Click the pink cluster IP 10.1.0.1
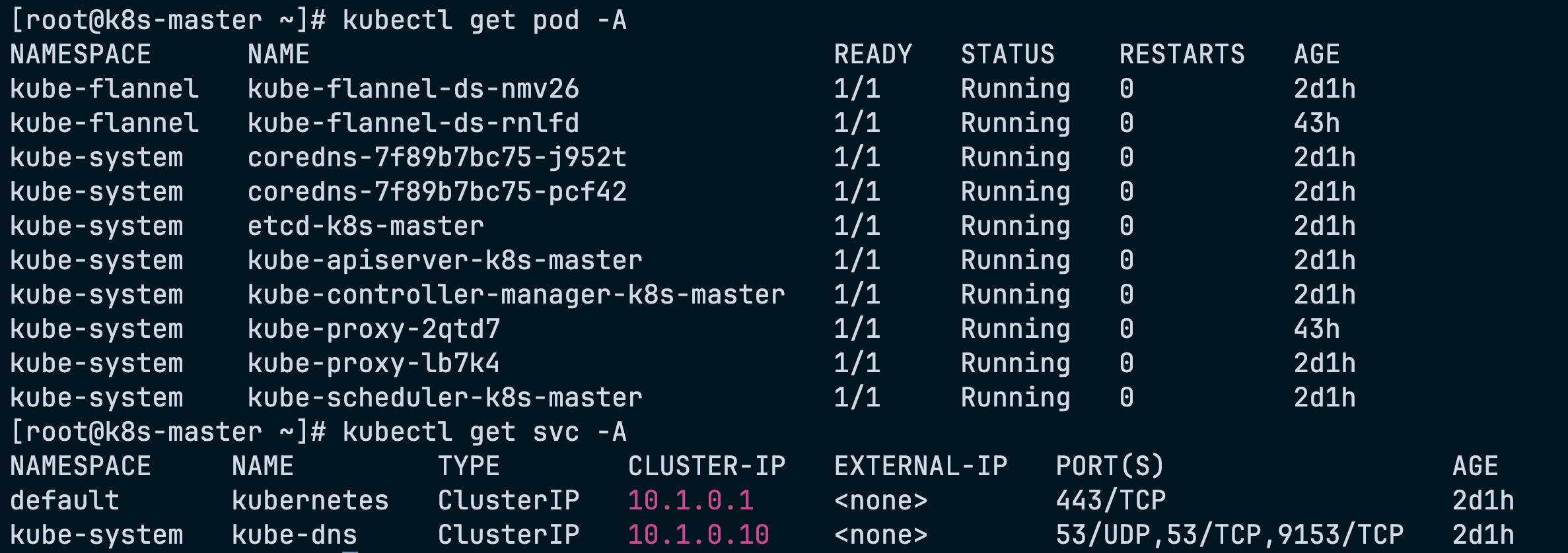This screenshot has height=553, width=1568. (691, 501)
